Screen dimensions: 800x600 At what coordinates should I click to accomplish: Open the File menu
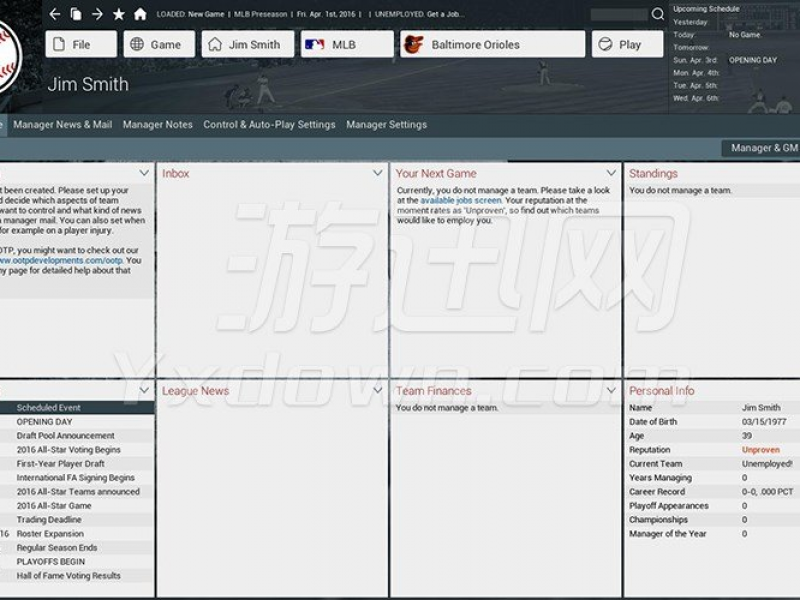81,44
